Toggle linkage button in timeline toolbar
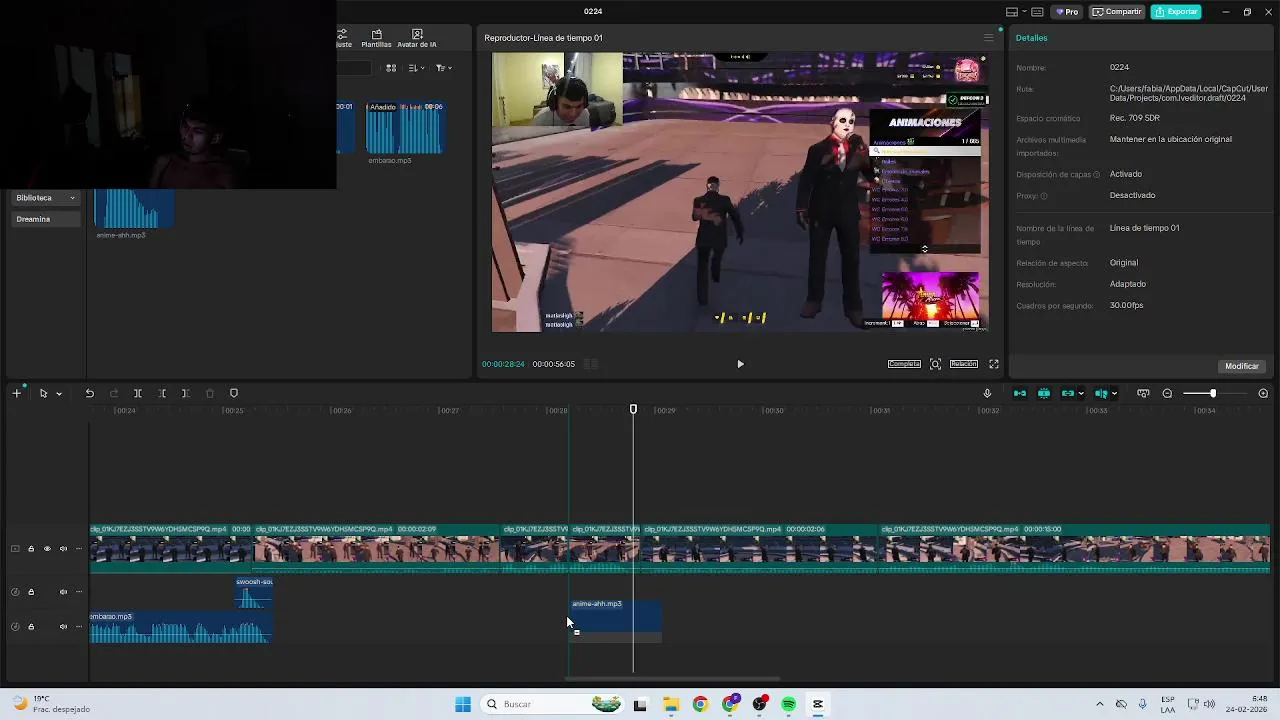The image size is (1280, 720). [1068, 393]
